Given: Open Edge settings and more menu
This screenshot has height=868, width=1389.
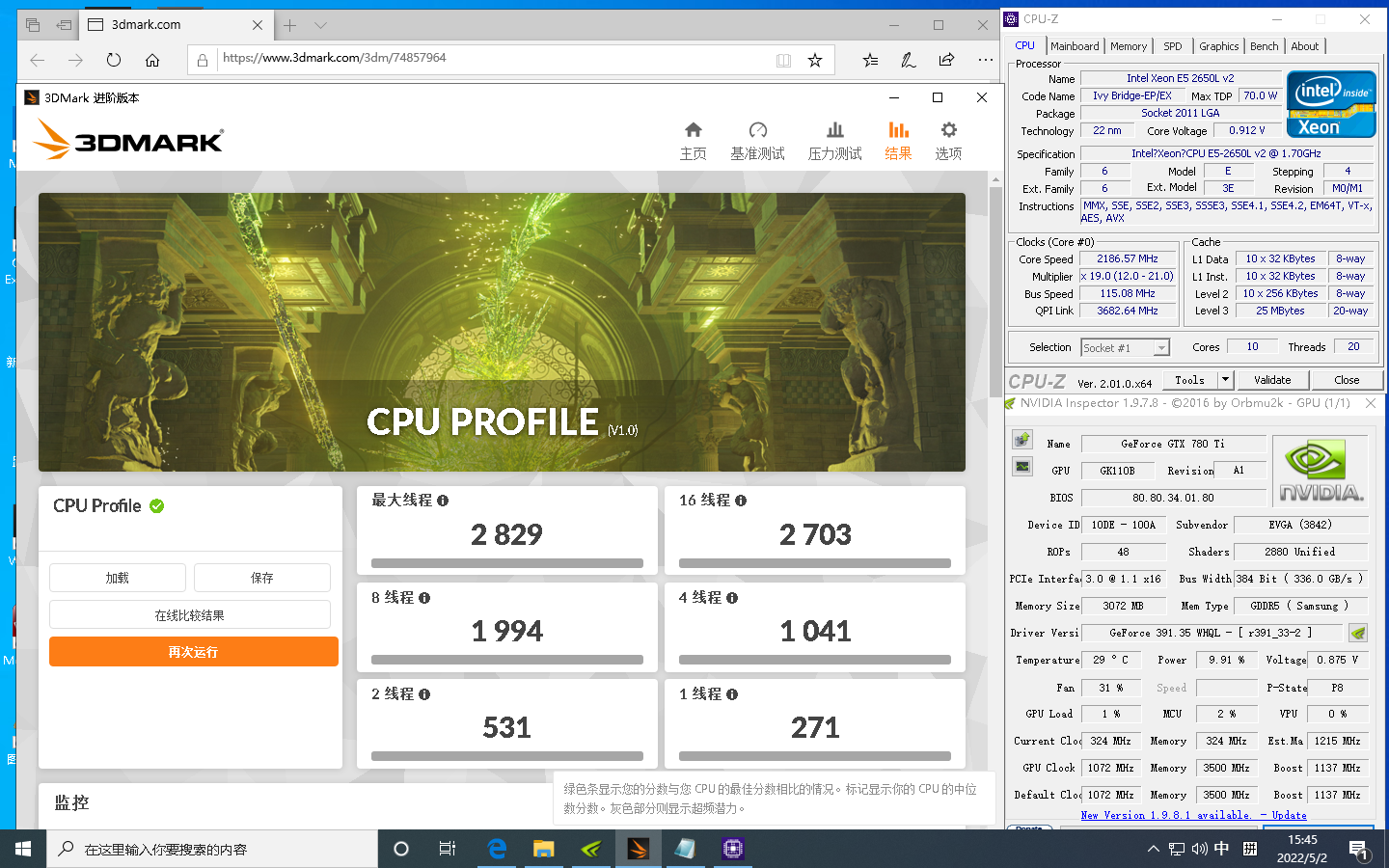Looking at the screenshot, I should [x=985, y=60].
